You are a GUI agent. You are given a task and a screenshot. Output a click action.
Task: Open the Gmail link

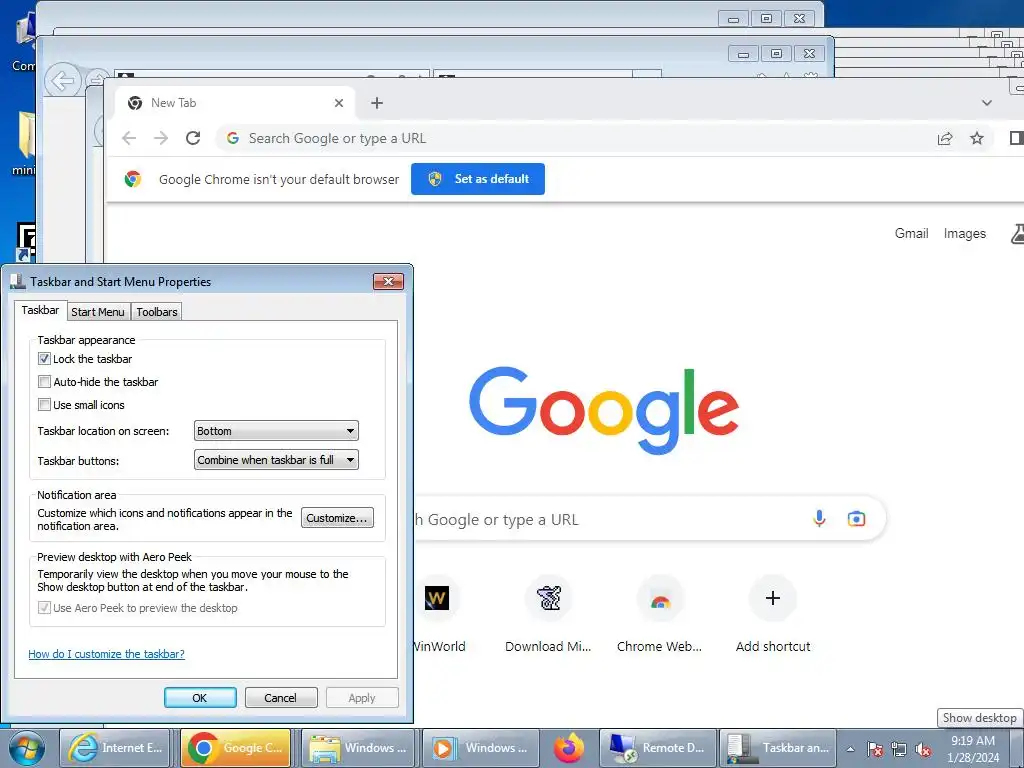click(911, 233)
